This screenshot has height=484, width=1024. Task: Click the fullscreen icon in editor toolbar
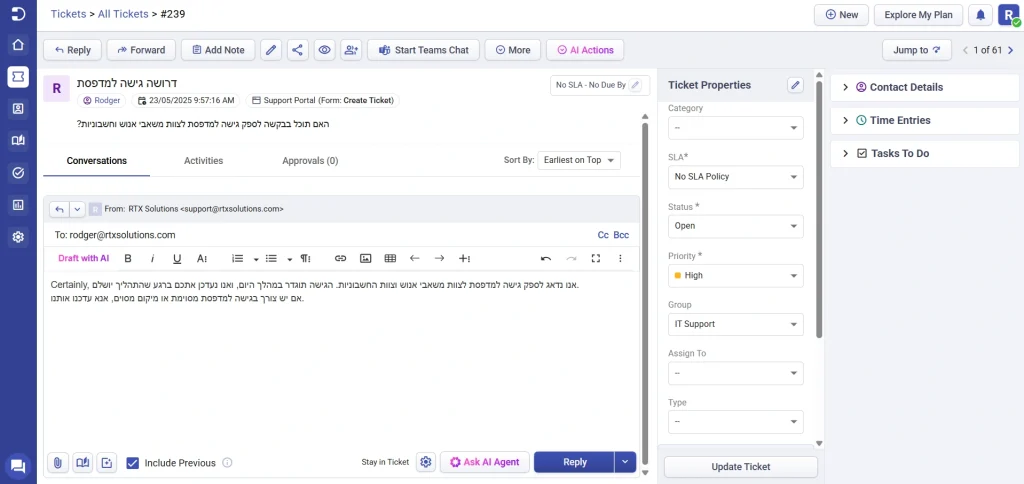tap(596, 259)
